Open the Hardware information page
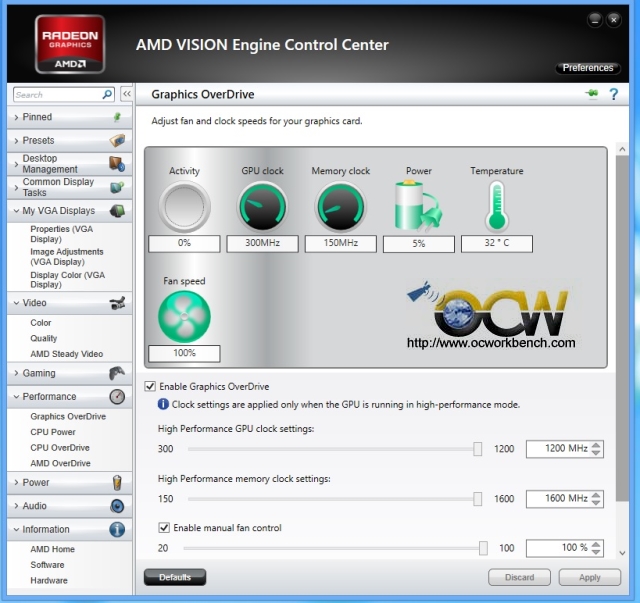Viewport: 640px width, 603px height. 49,581
